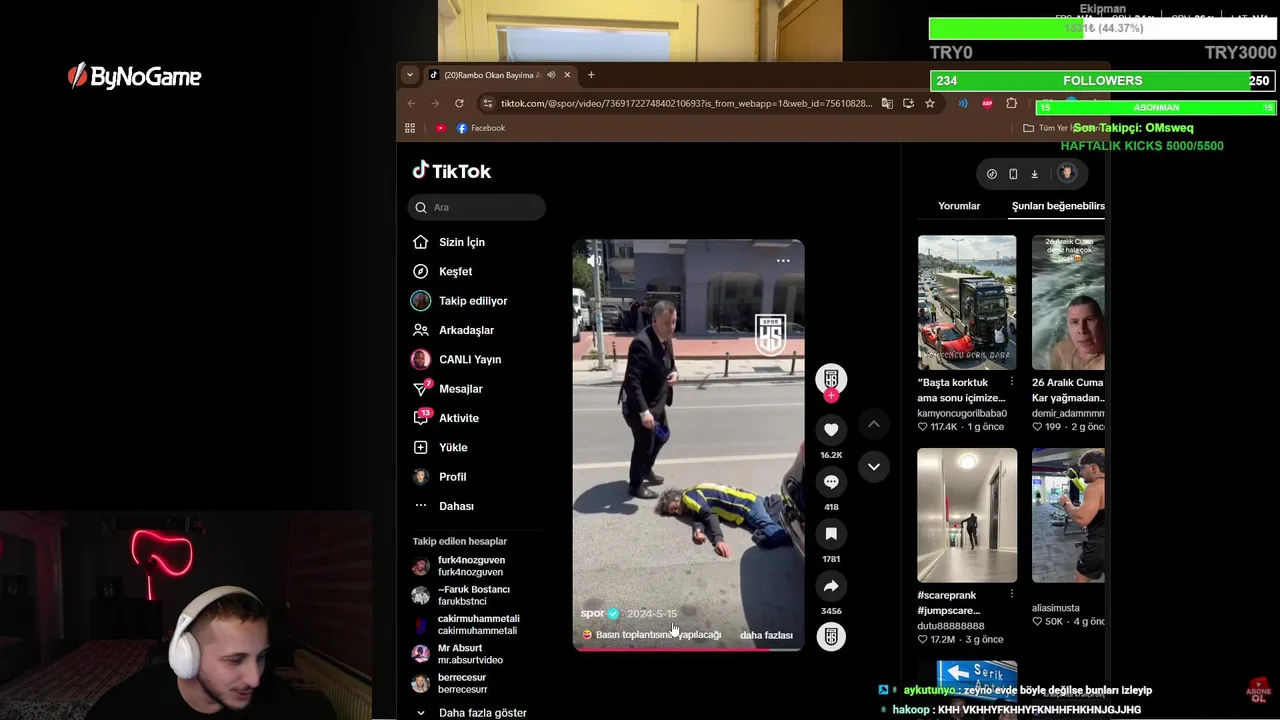Image resolution: width=1280 pixels, height=720 pixels.
Task: Click the TikTok URL address bar
Action: point(686,103)
